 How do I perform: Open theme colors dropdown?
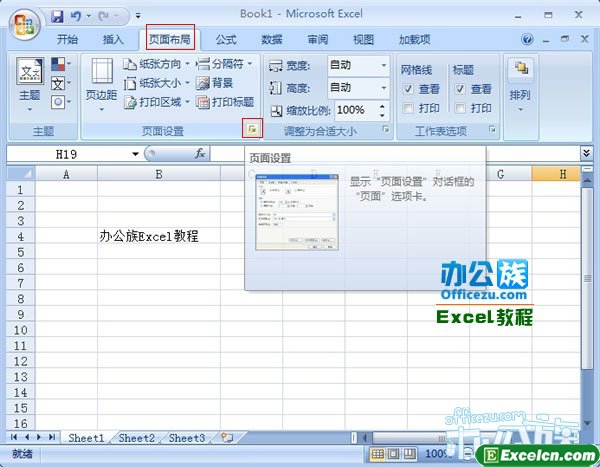pos(61,64)
